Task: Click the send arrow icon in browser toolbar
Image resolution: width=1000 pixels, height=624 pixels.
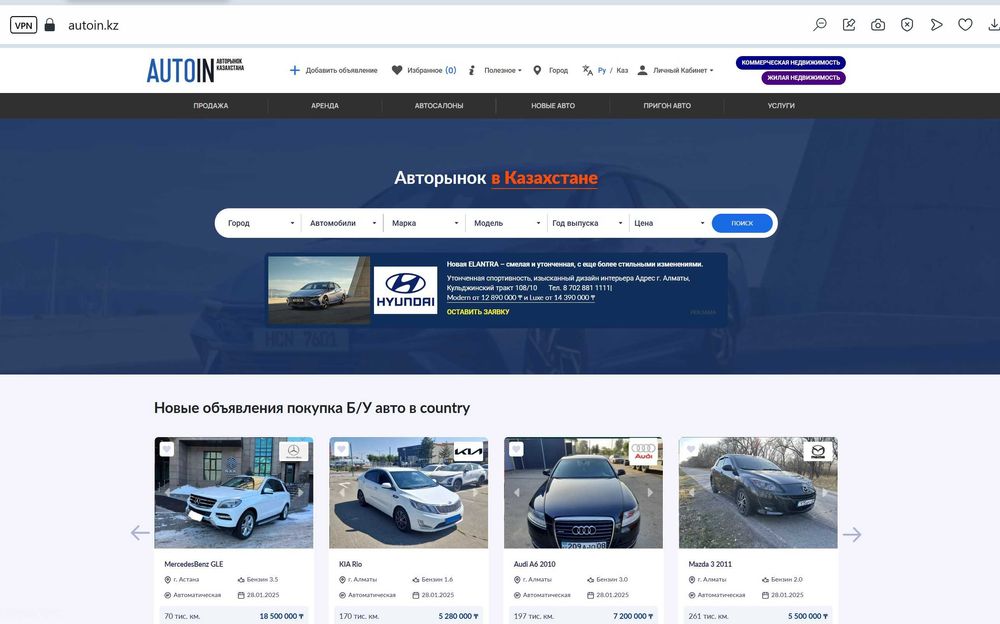Action: [x=936, y=25]
